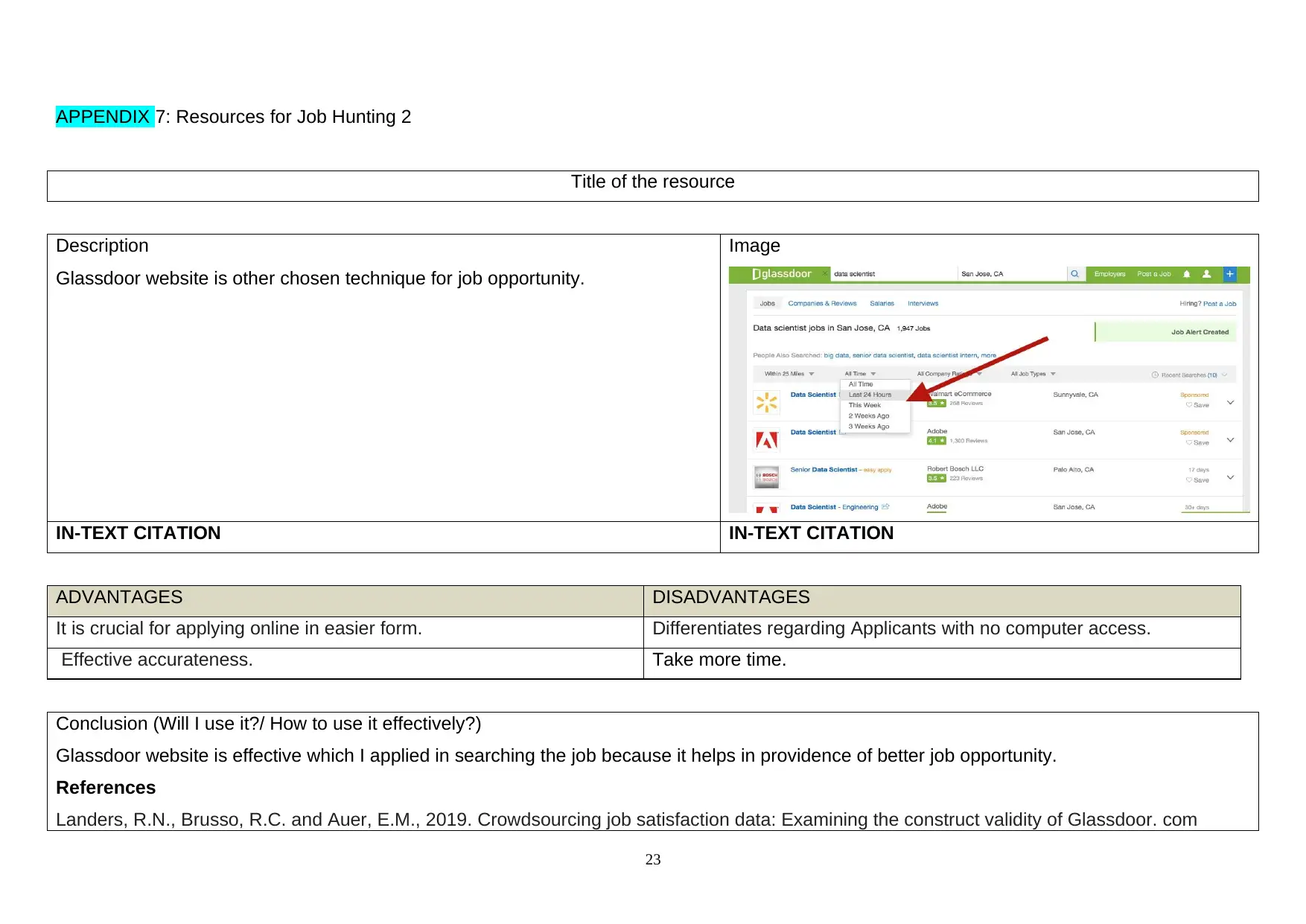
Task: Open the Walmart Data Scientist job title
Action: 813,395
